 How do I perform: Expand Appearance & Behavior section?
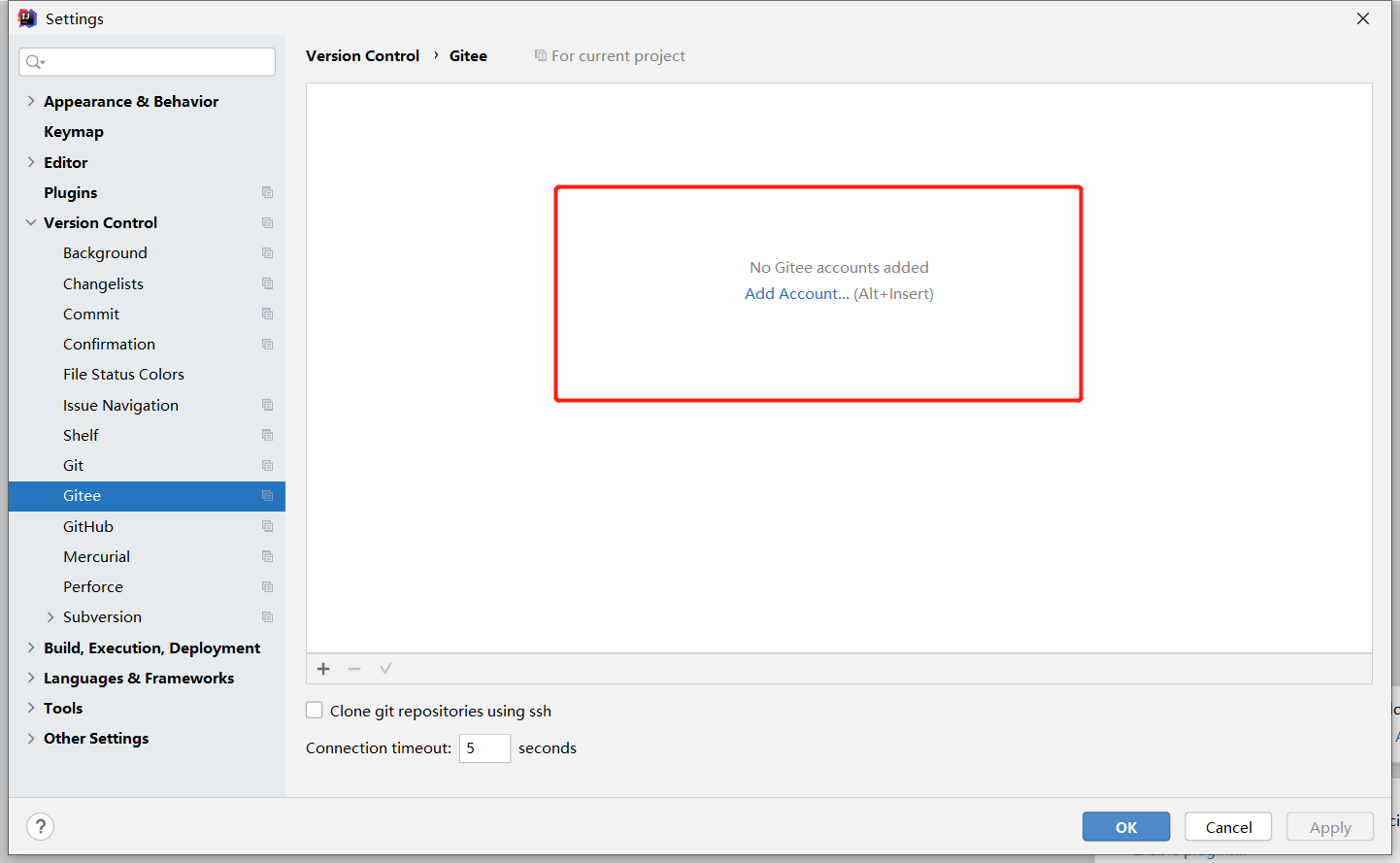coord(31,101)
